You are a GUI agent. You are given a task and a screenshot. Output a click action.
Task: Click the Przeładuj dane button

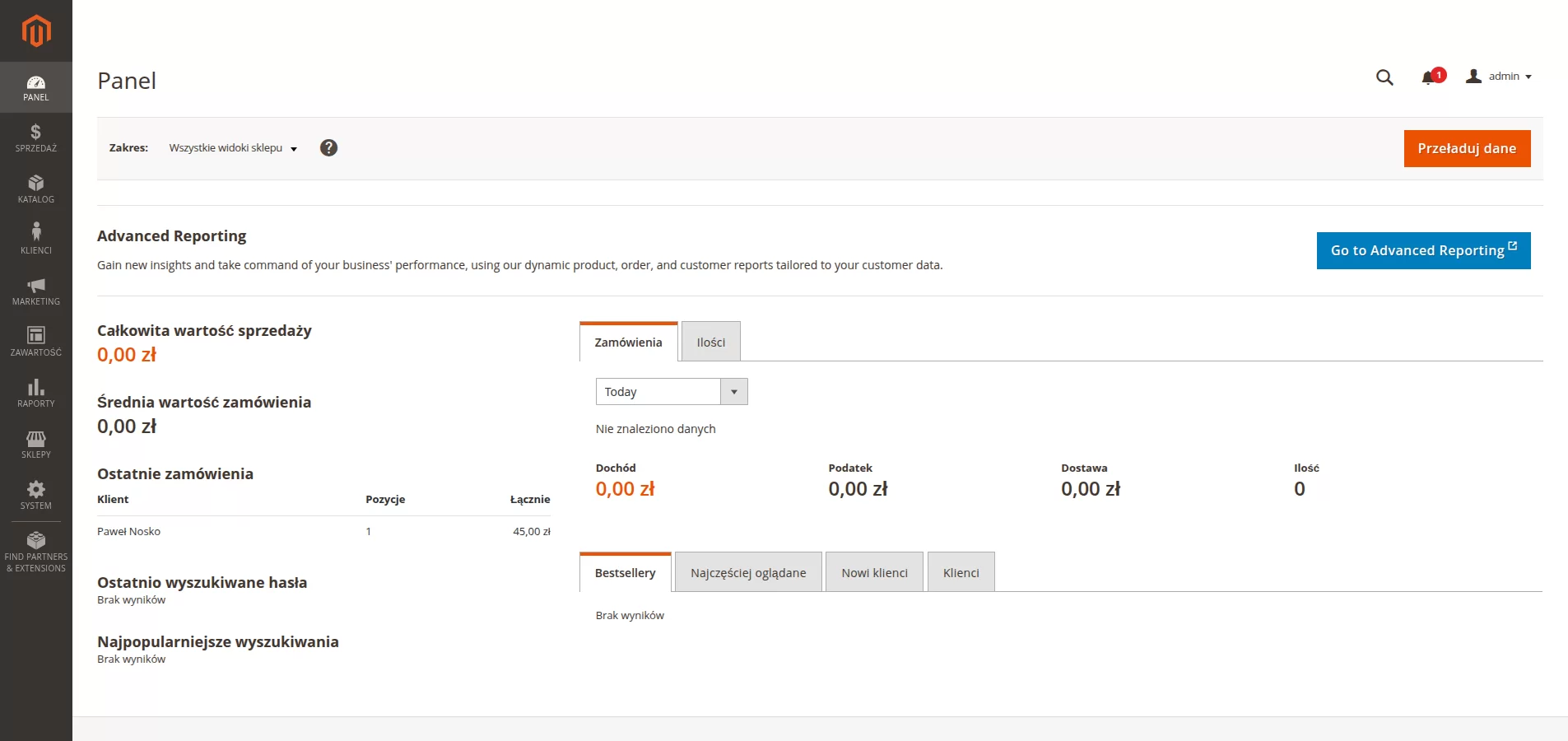[x=1467, y=148]
